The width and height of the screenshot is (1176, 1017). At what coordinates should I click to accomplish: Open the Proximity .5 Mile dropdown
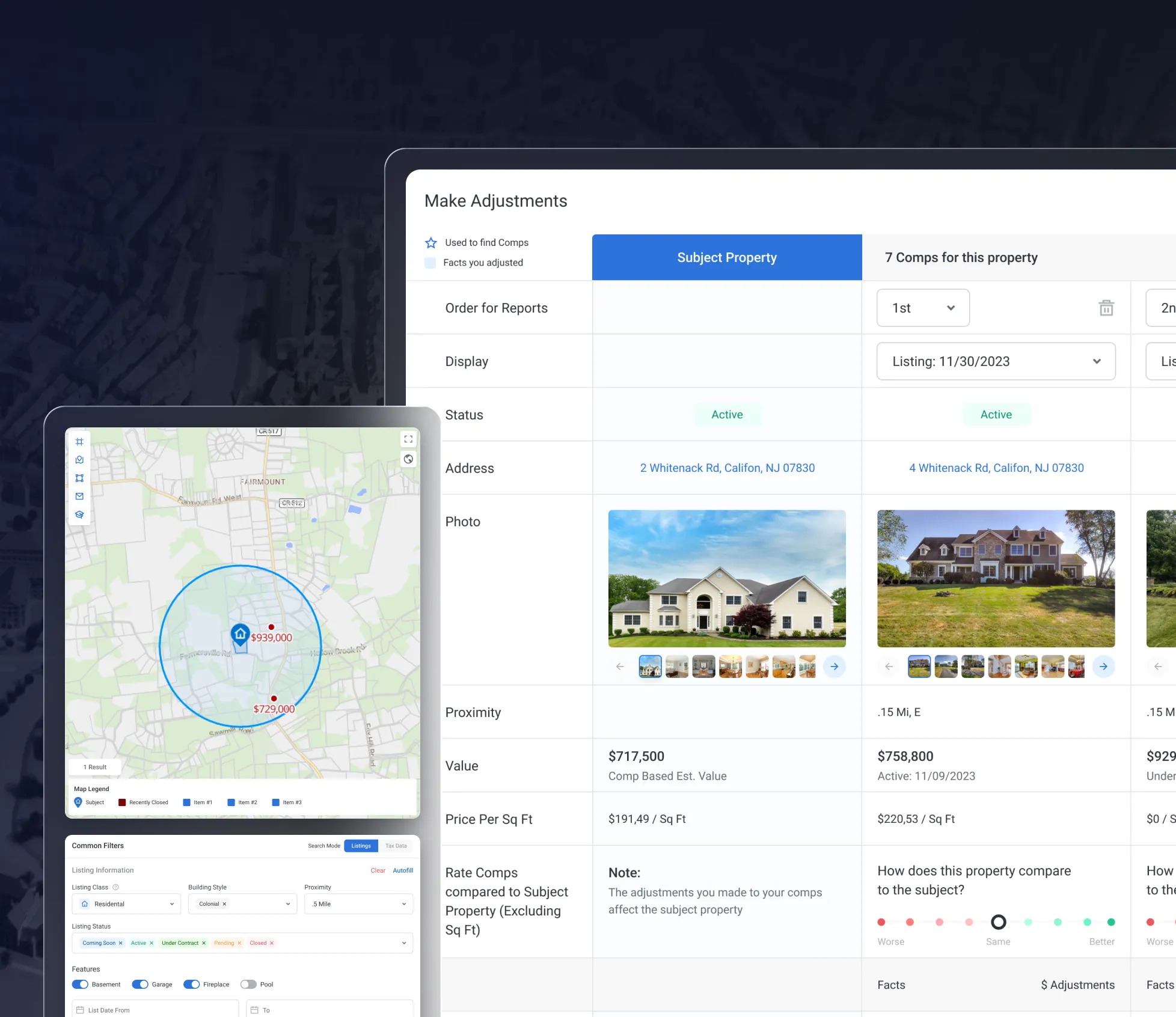click(358, 903)
